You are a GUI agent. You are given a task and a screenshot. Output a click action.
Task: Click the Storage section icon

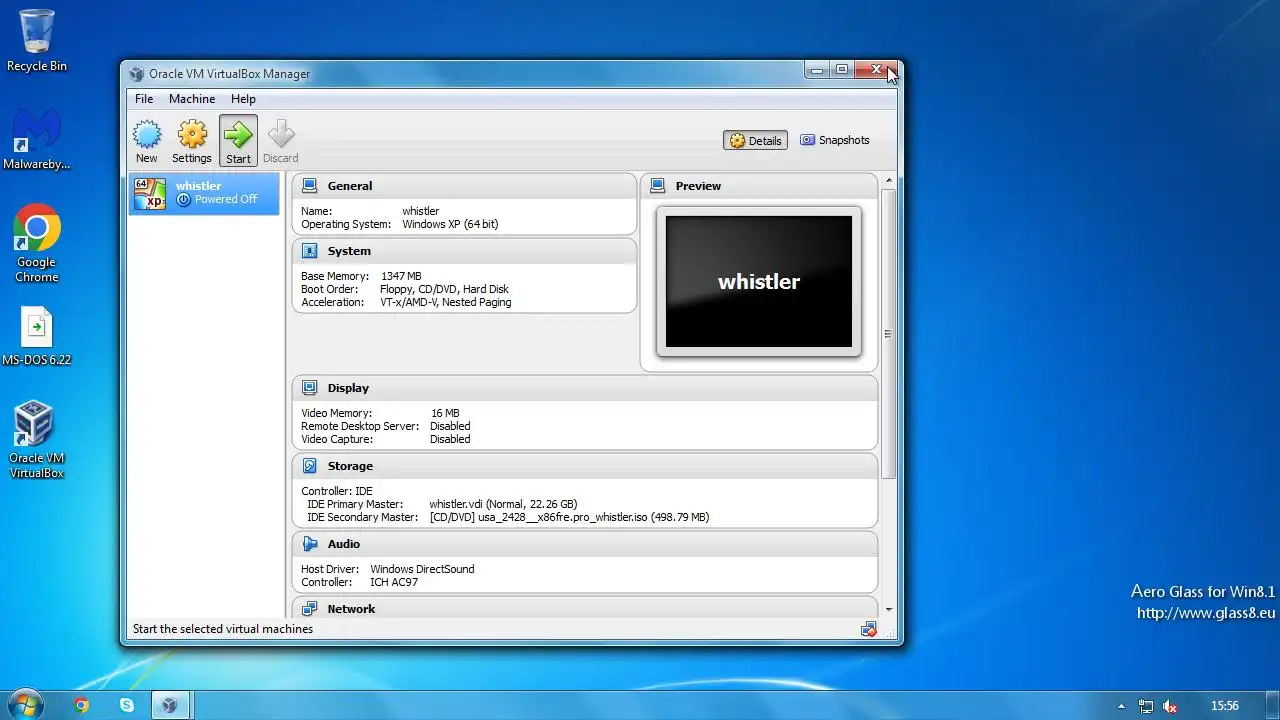[310, 466]
